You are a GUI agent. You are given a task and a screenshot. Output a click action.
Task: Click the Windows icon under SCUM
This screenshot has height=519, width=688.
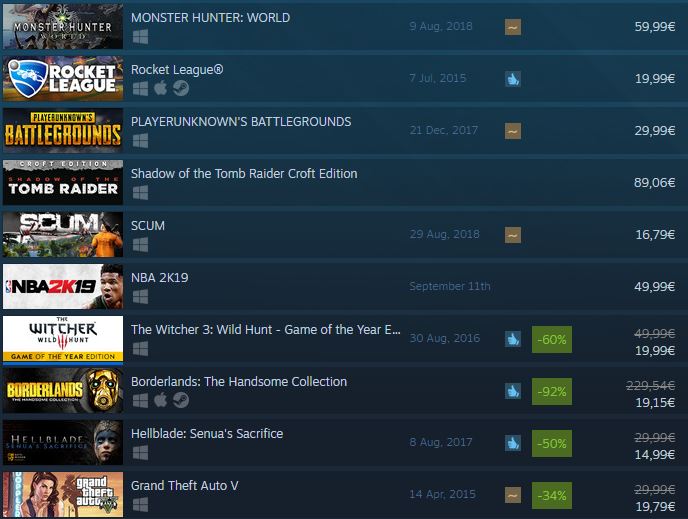pyautogui.click(x=140, y=245)
